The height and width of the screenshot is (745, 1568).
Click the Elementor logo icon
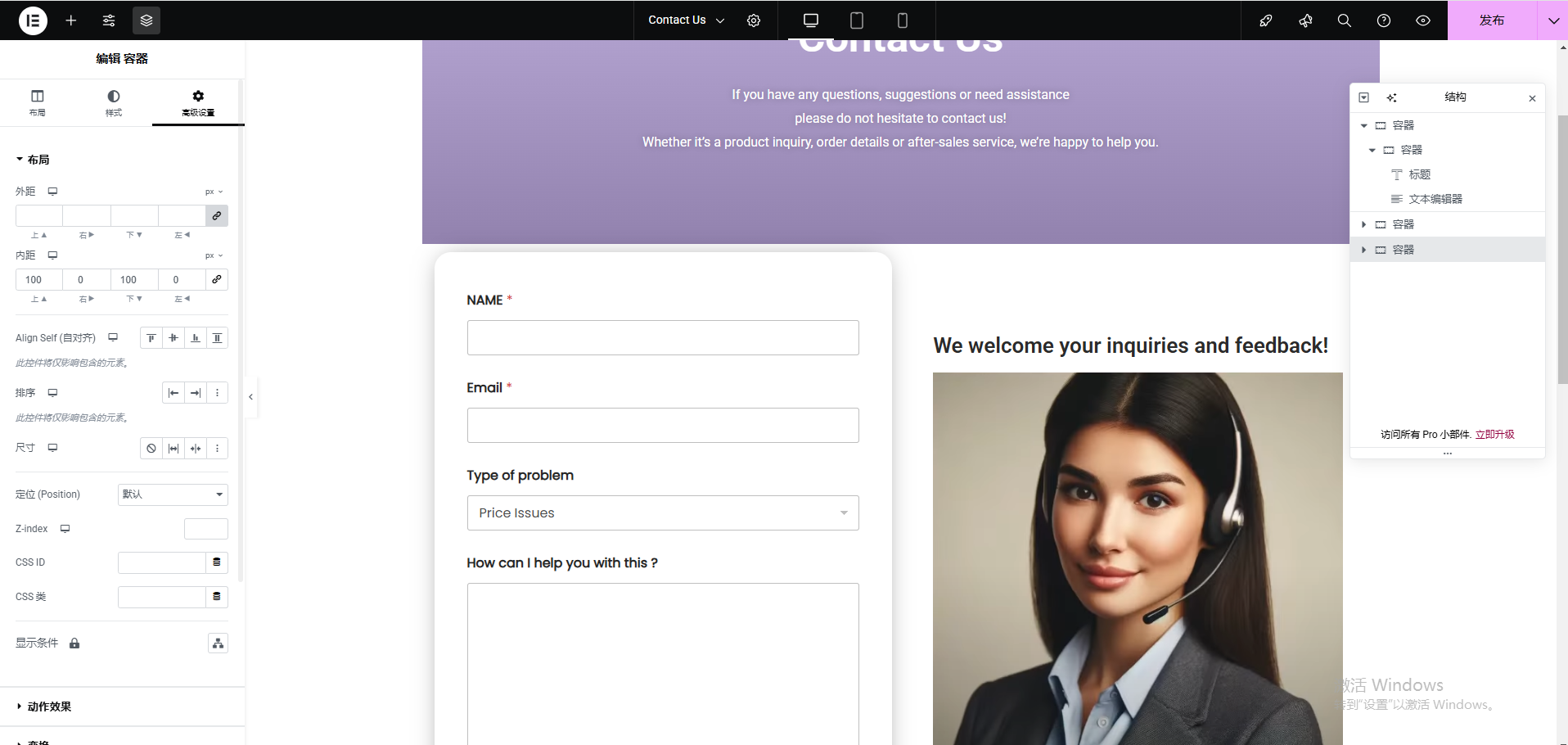coord(33,20)
